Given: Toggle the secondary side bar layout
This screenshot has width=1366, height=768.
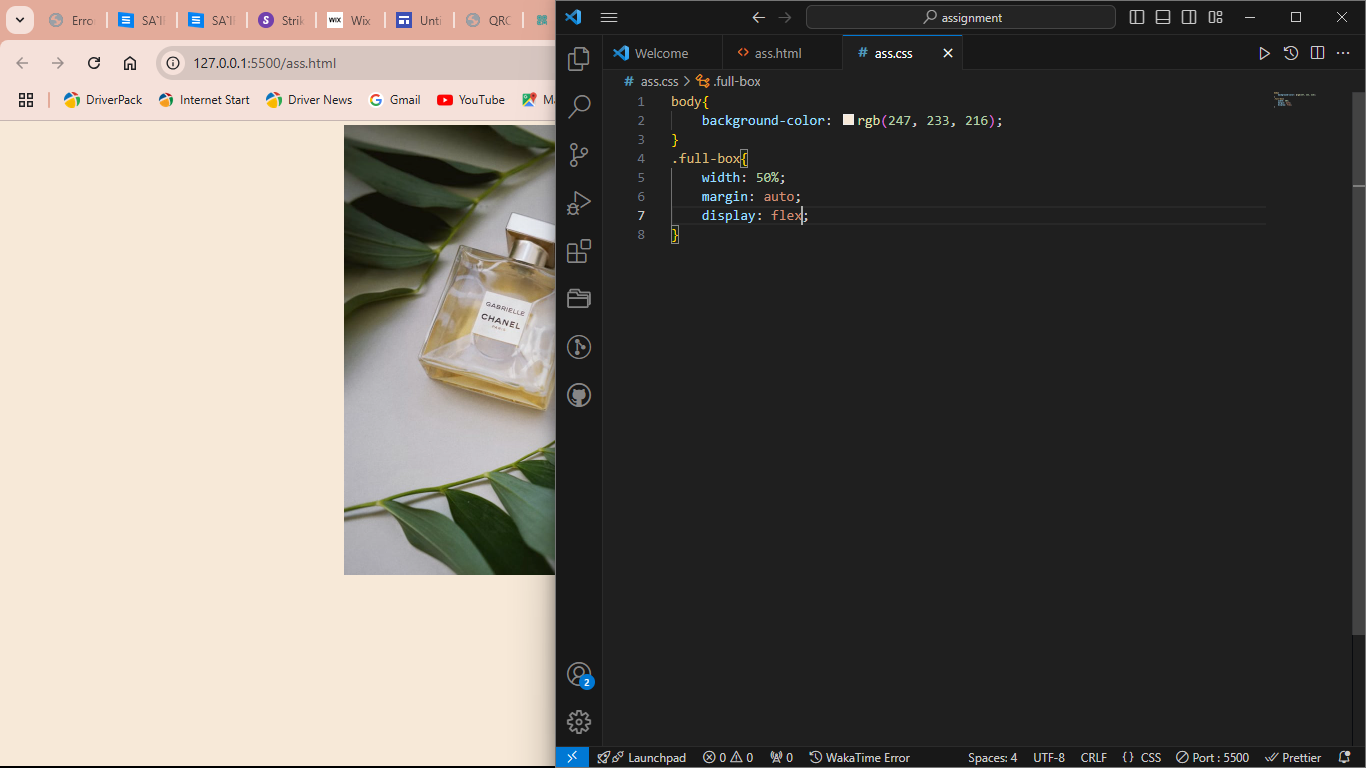Looking at the screenshot, I should [x=1189, y=17].
